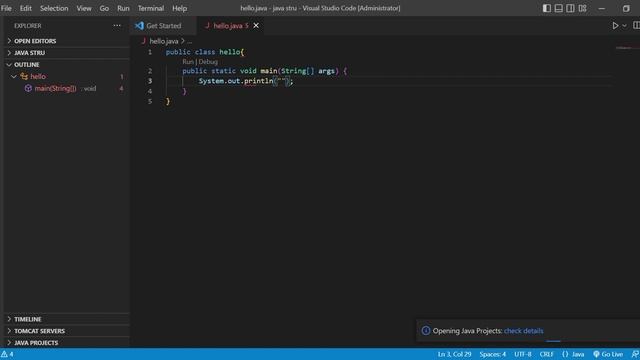Click the main method symbol icon
Image resolution: width=640 pixels, height=360 pixels.
tap(28, 88)
